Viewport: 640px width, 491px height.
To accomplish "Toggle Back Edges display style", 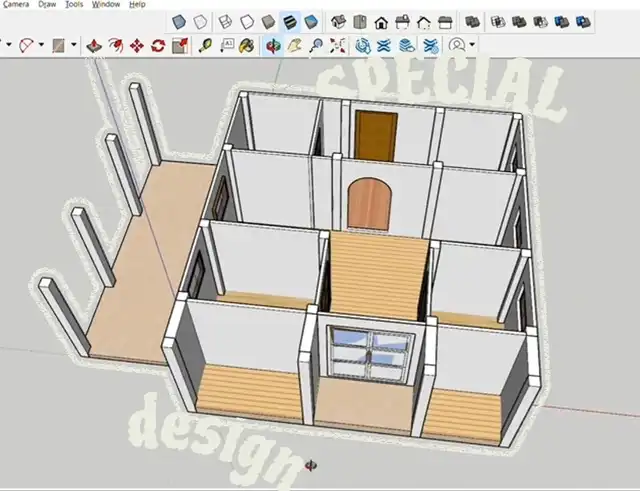I will 200,21.
